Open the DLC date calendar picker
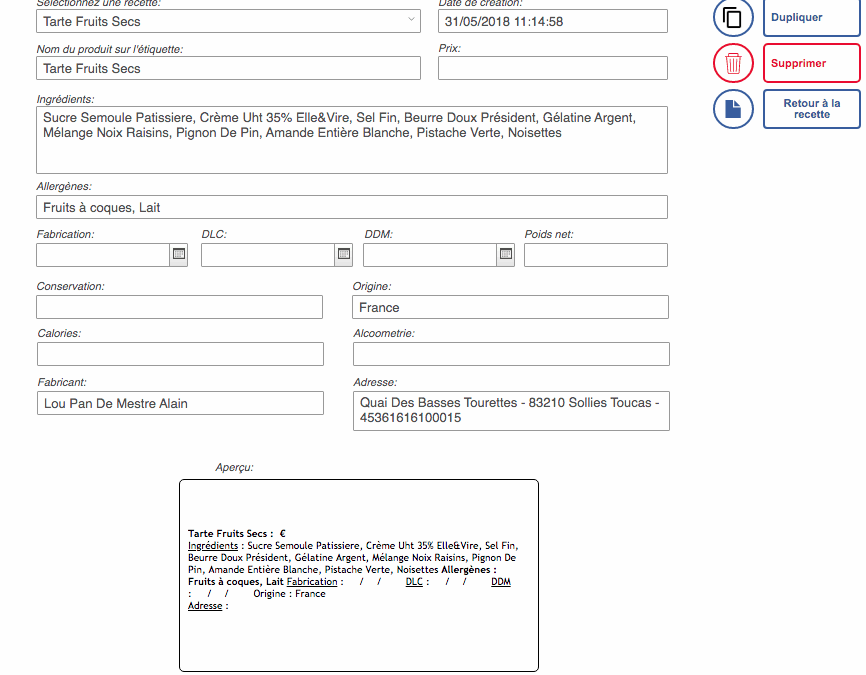 [x=344, y=255]
